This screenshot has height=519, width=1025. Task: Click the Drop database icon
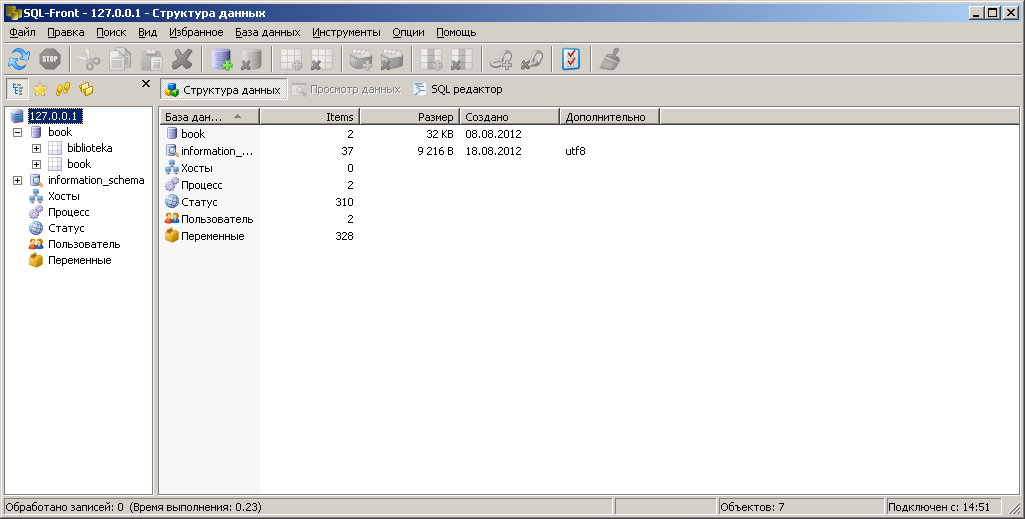point(251,59)
